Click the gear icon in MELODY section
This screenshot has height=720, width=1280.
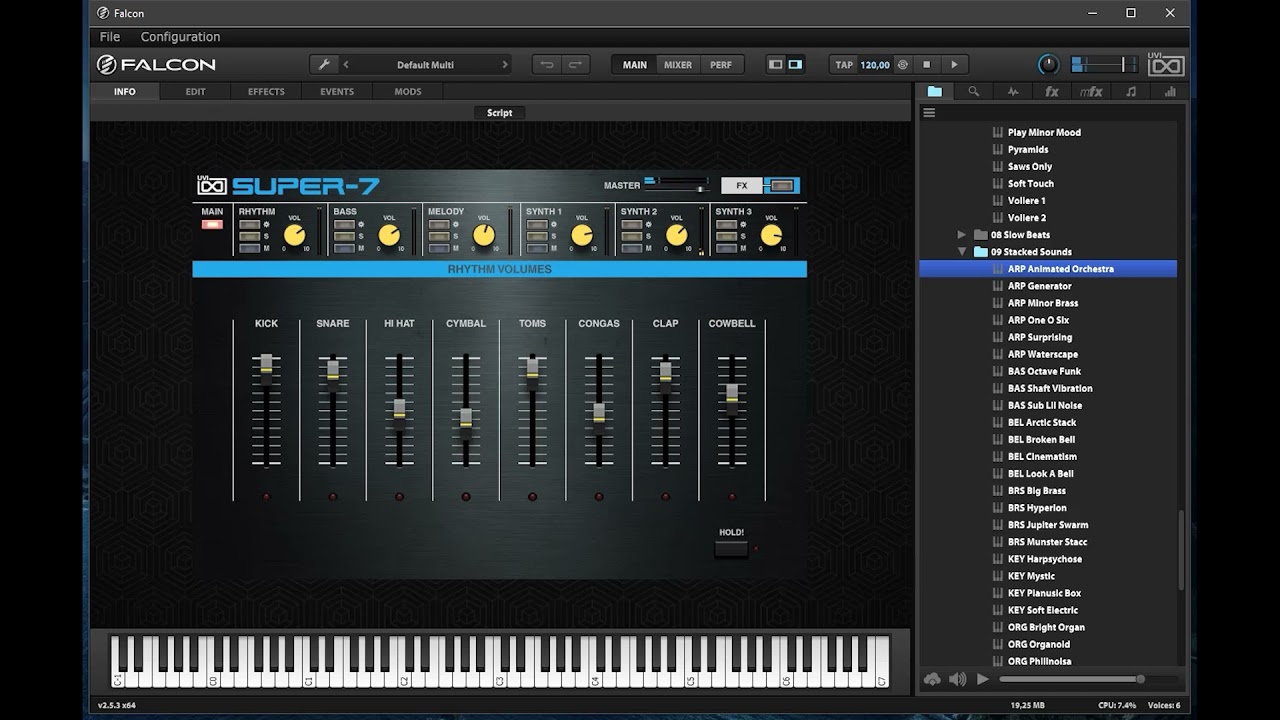click(x=456, y=224)
